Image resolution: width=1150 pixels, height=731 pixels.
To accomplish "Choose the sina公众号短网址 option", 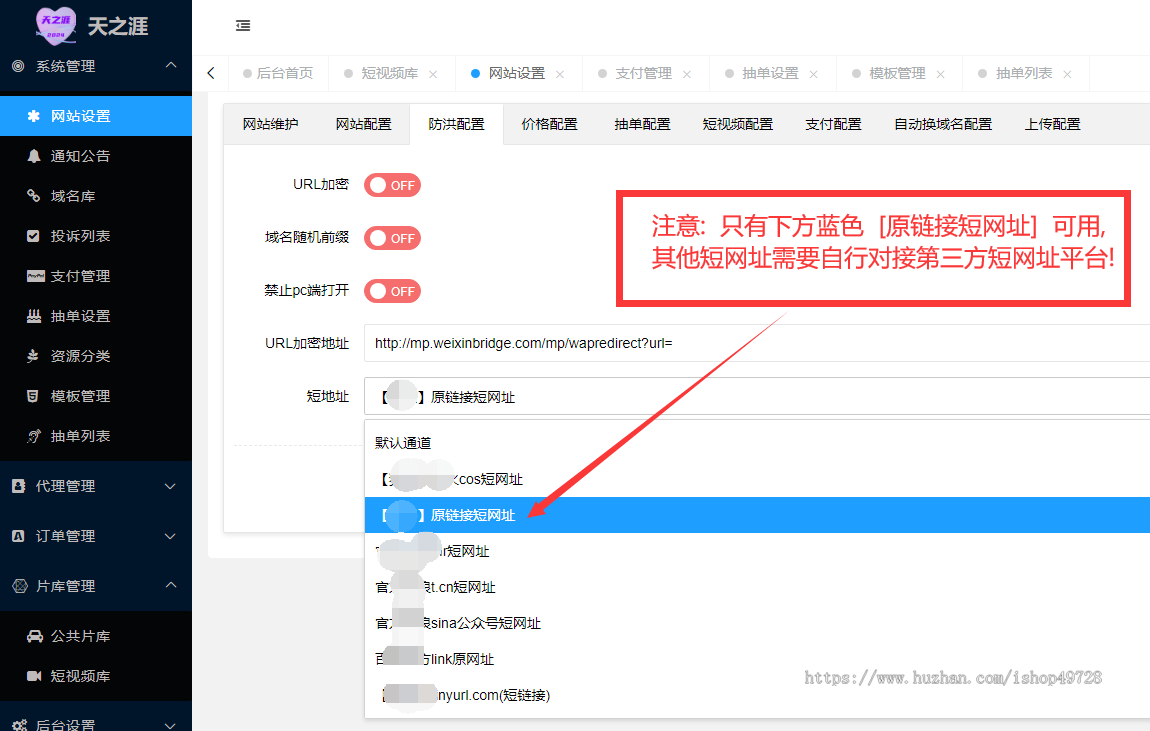I will click(x=757, y=622).
